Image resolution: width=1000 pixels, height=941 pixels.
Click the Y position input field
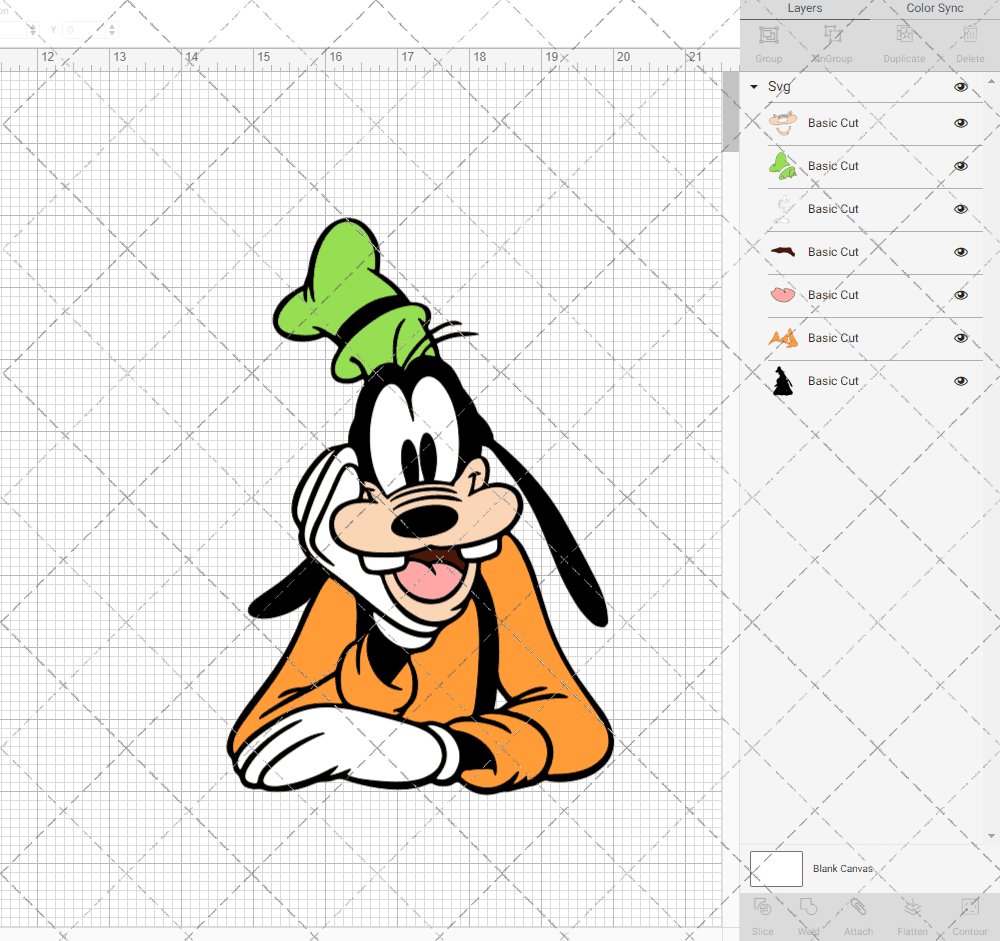coord(84,30)
